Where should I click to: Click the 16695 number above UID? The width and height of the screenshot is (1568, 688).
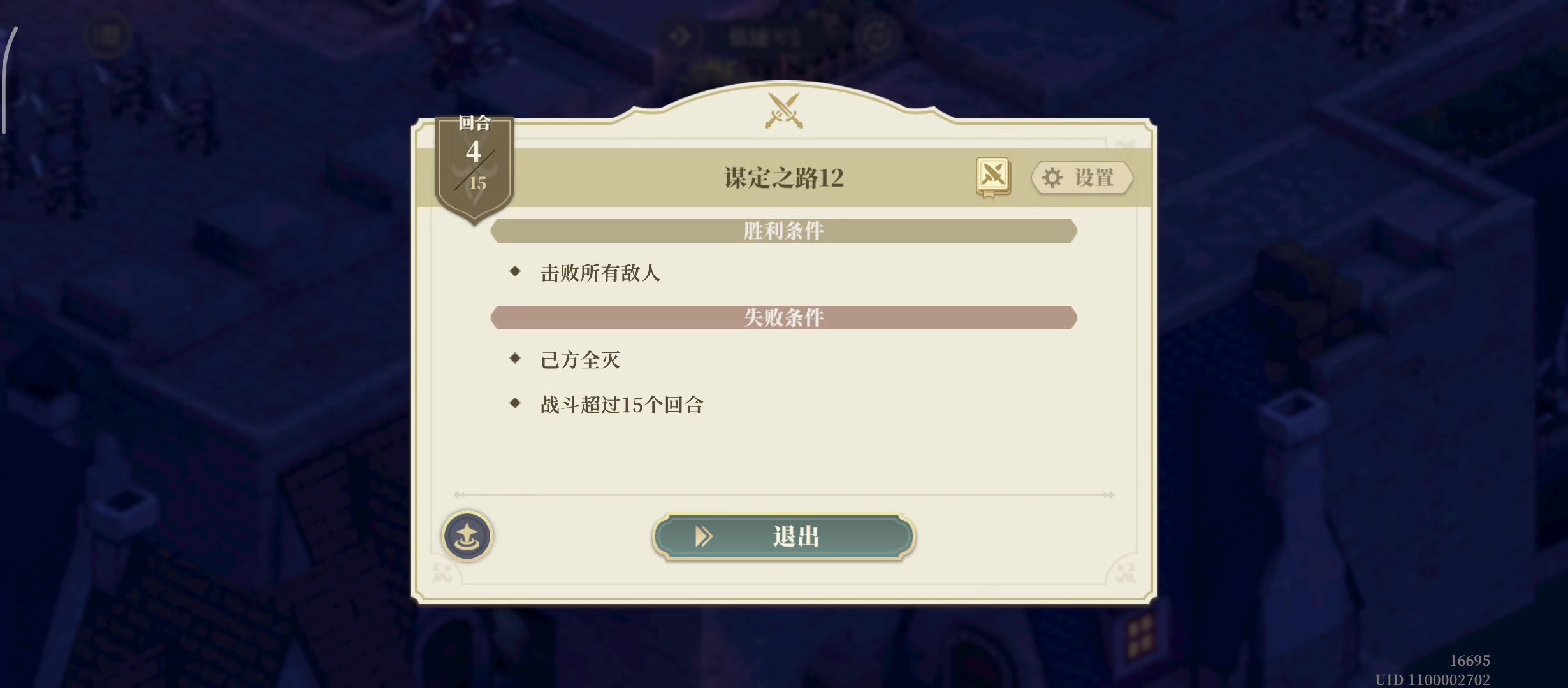pos(1469,661)
